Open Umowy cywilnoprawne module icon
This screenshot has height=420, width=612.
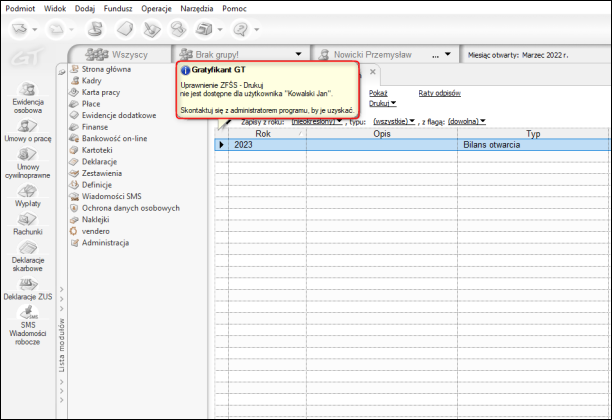click(x=28, y=164)
